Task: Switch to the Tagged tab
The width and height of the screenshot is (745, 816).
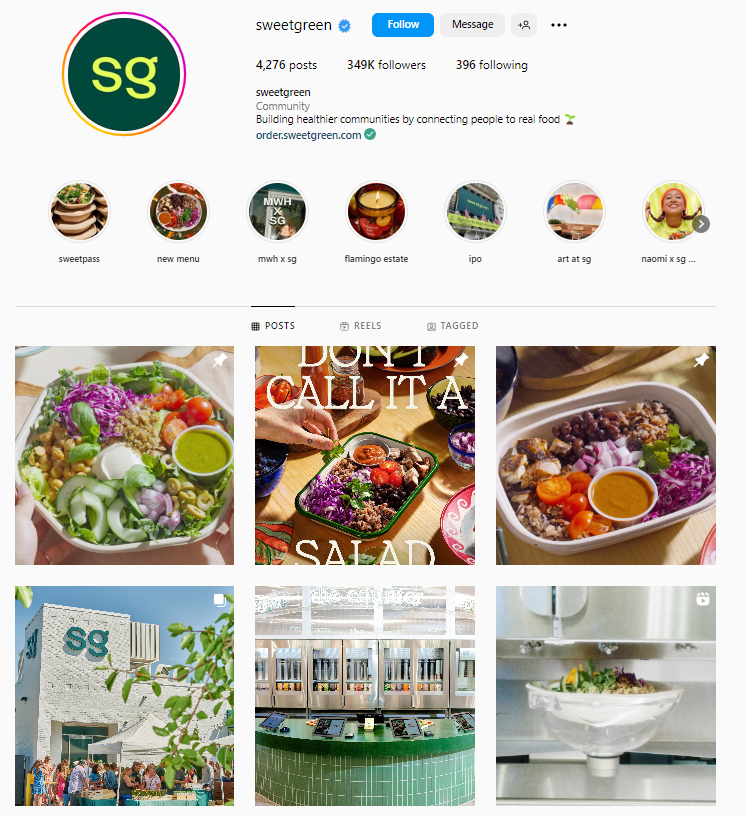Action: point(452,326)
